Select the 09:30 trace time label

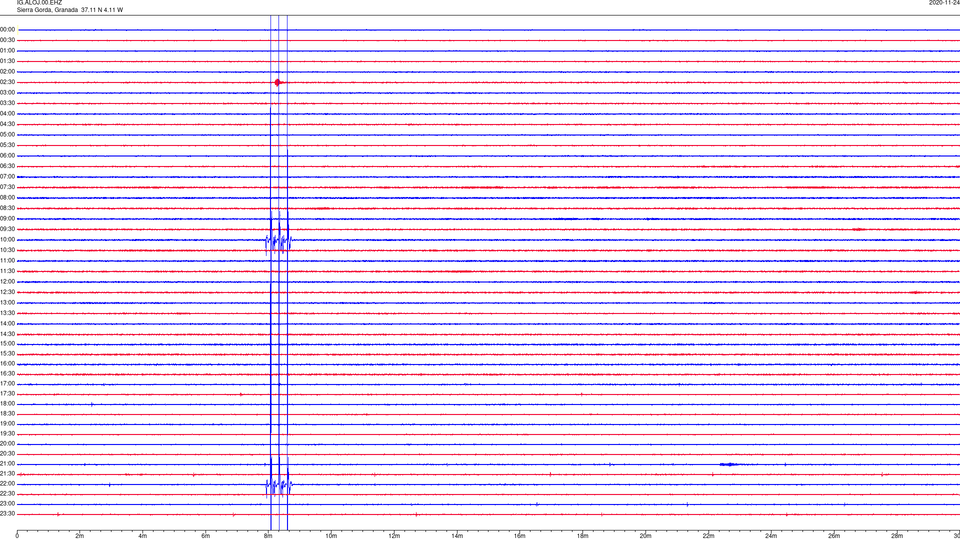pyautogui.click(x=7, y=229)
